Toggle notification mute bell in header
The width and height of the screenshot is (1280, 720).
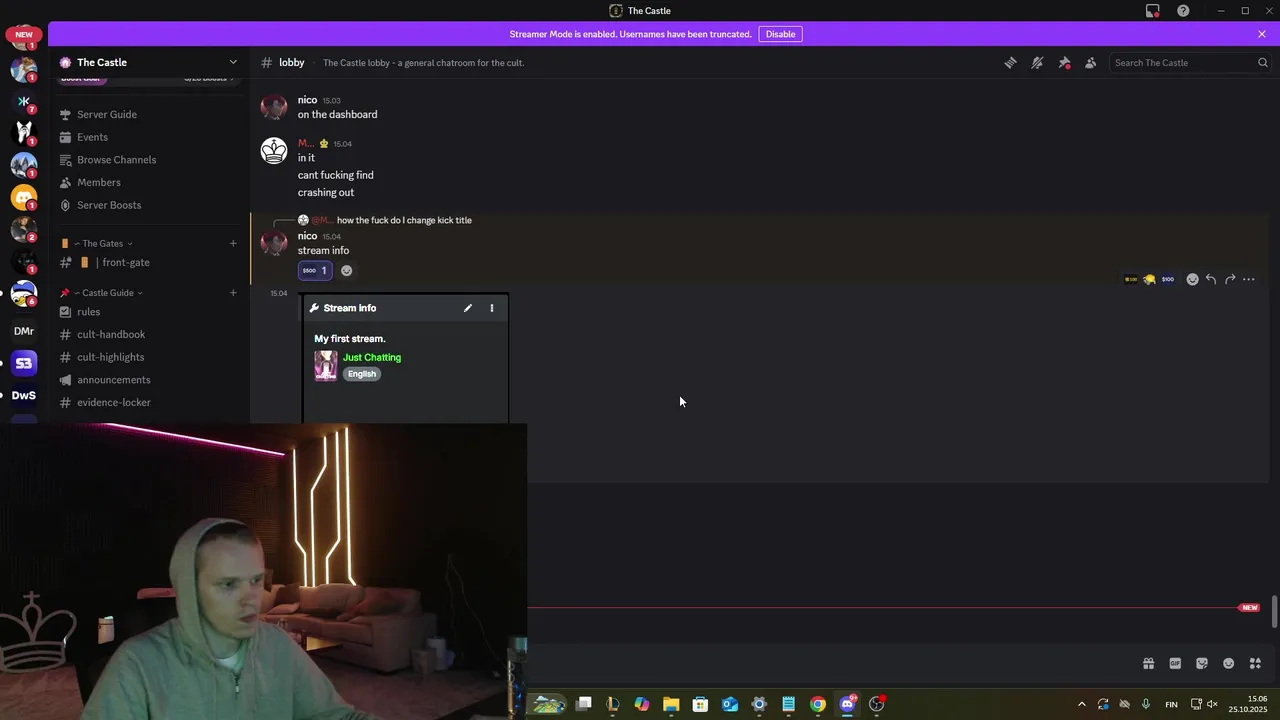pyautogui.click(x=1037, y=62)
